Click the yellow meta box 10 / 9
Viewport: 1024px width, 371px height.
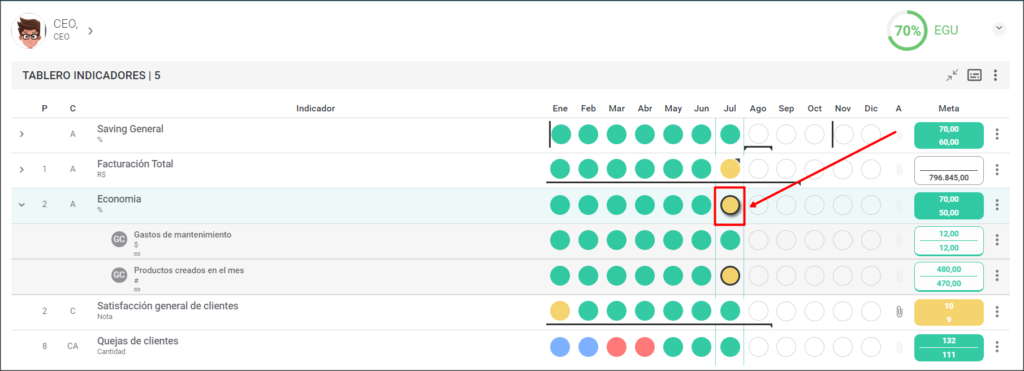click(x=949, y=312)
